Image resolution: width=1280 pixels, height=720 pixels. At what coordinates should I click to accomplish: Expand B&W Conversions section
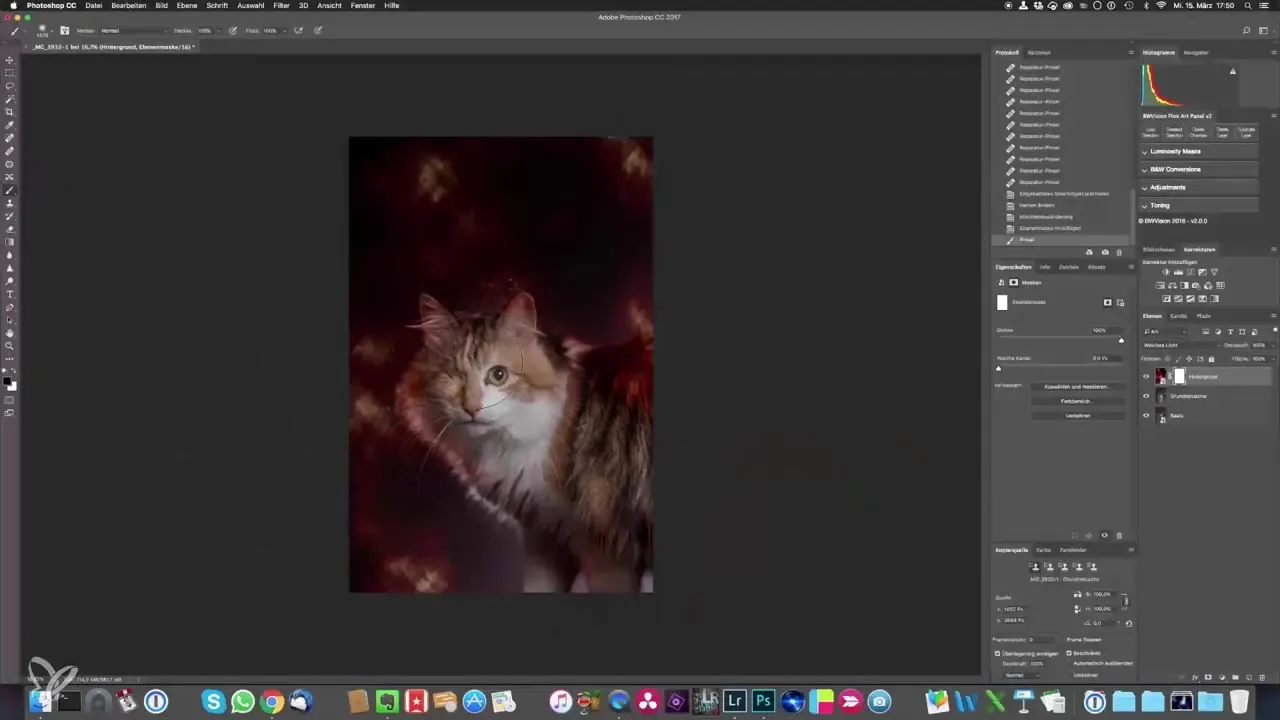tap(1199, 169)
